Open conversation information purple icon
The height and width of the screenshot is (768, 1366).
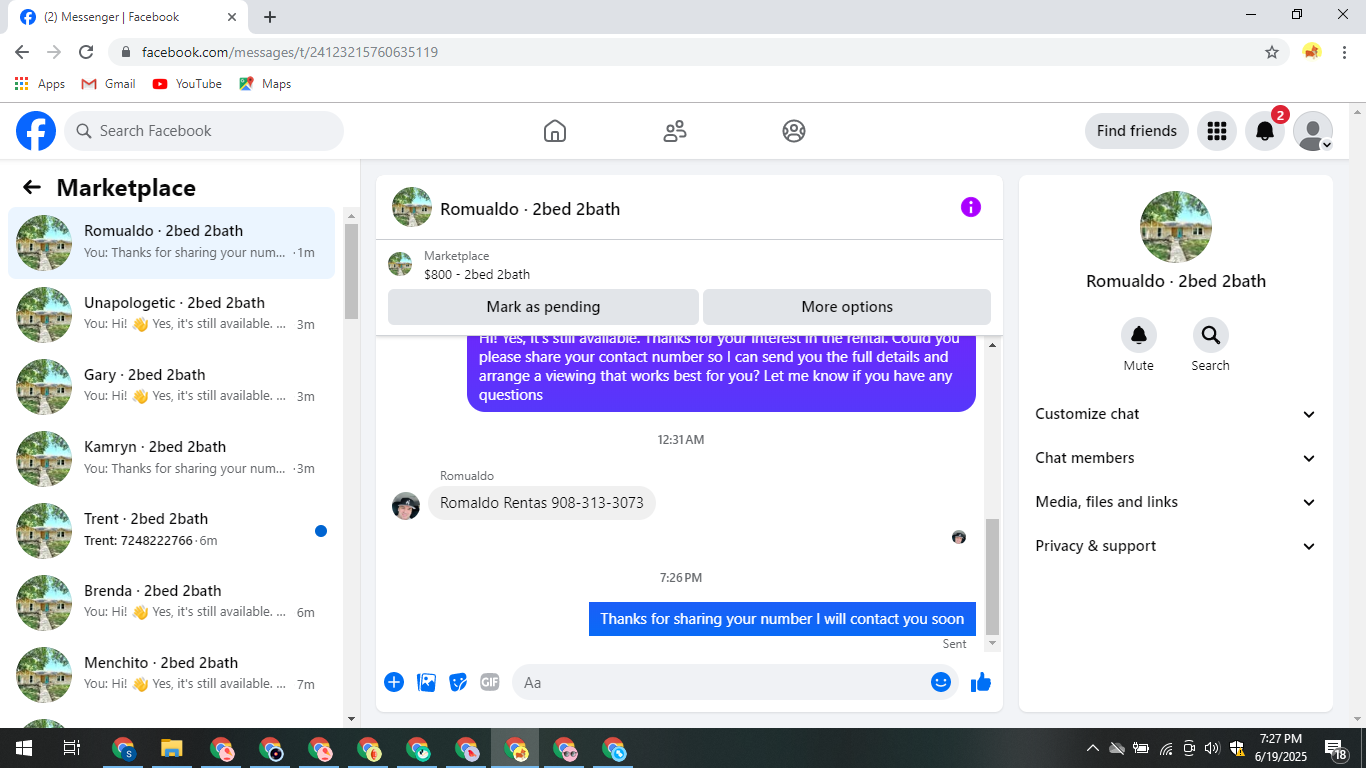[x=971, y=207]
